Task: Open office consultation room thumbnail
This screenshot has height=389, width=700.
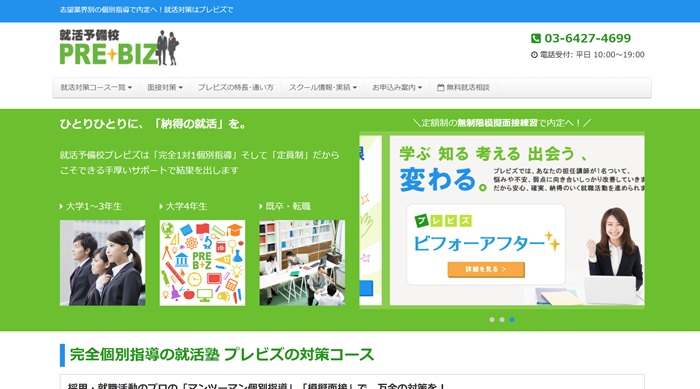Action: (302, 263)
